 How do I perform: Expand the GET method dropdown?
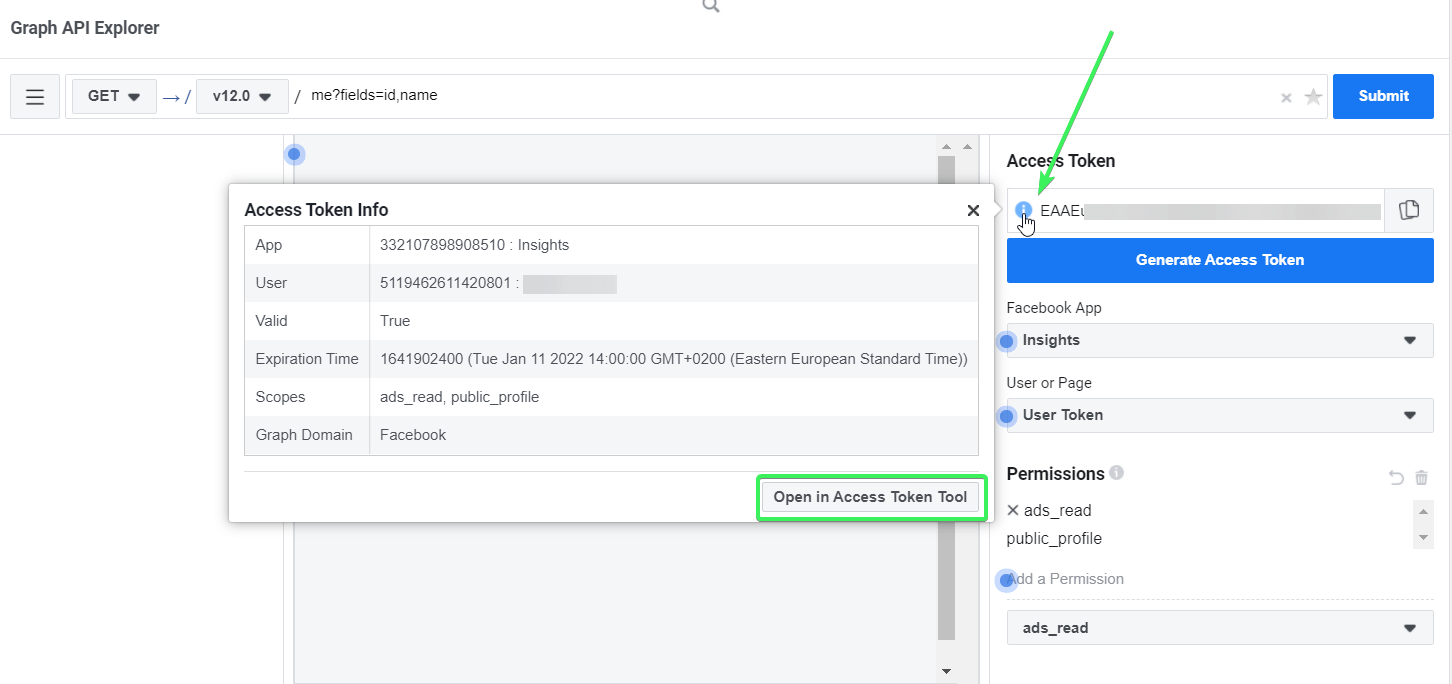tap(113, 96)
